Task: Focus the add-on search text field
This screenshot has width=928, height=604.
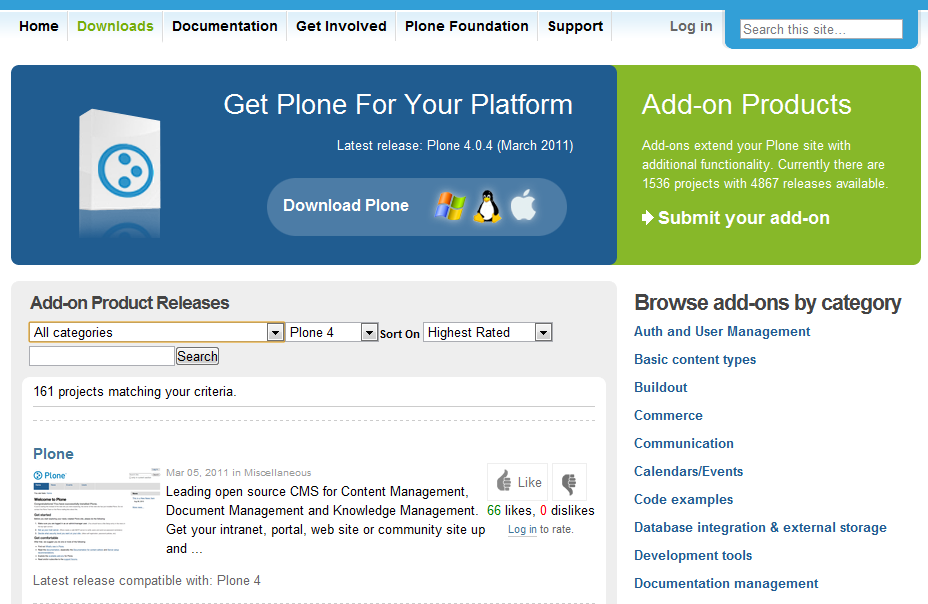Action: (102, 356)
